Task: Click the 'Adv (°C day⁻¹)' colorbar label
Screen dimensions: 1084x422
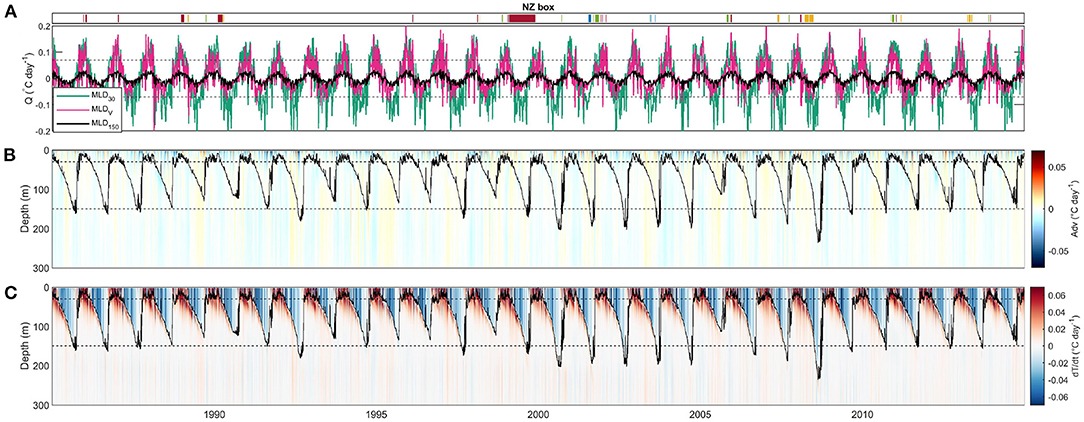Action: pyautogui.click(x=1074, y=208)
